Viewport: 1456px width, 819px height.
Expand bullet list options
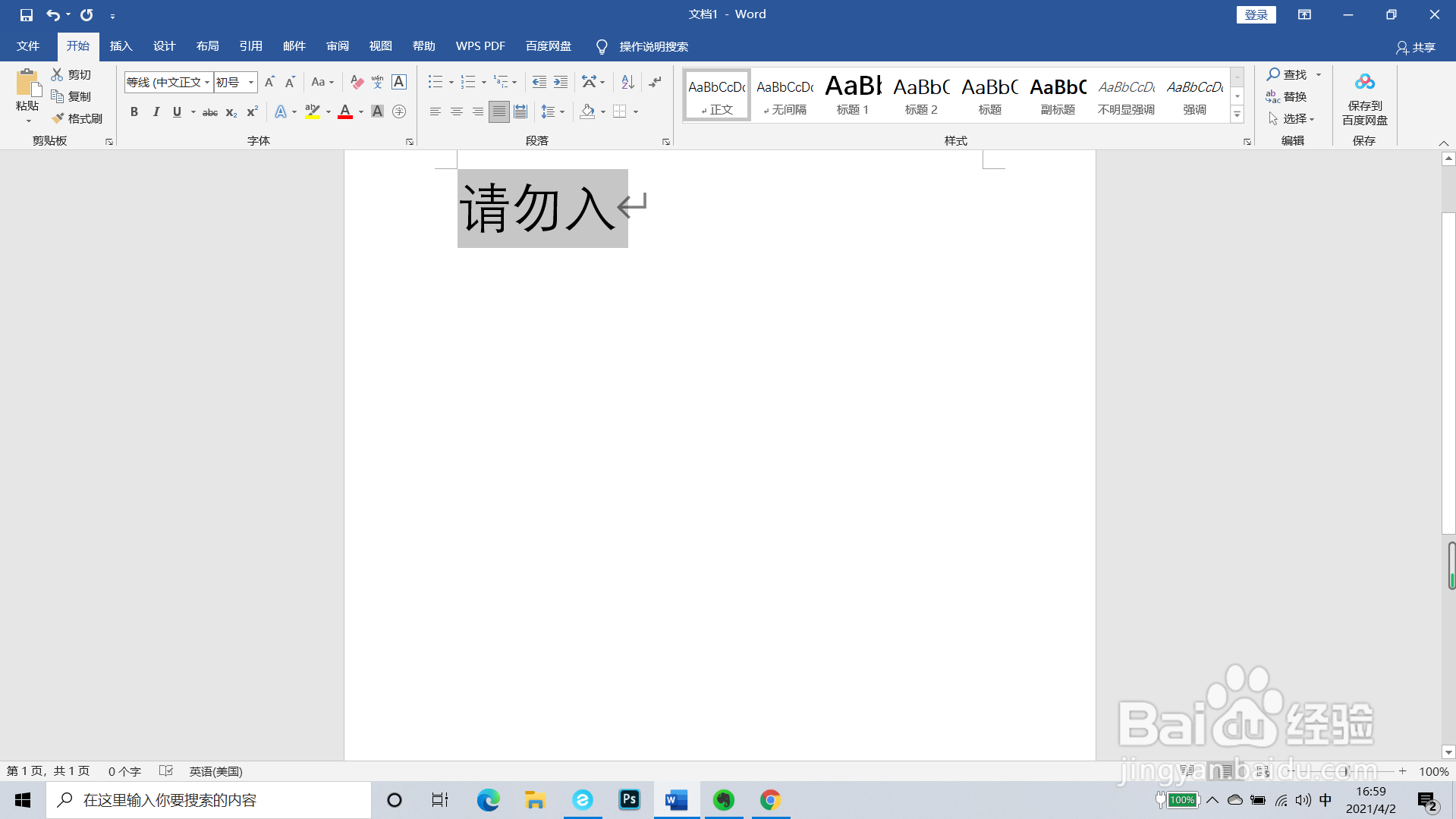click(x=451, y=82)
